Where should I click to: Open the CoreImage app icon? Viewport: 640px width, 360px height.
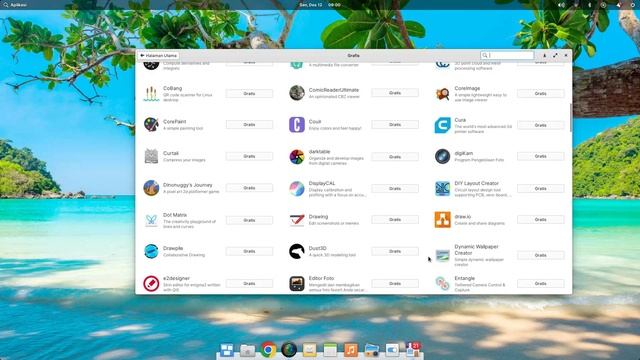(x=442, y=93)
